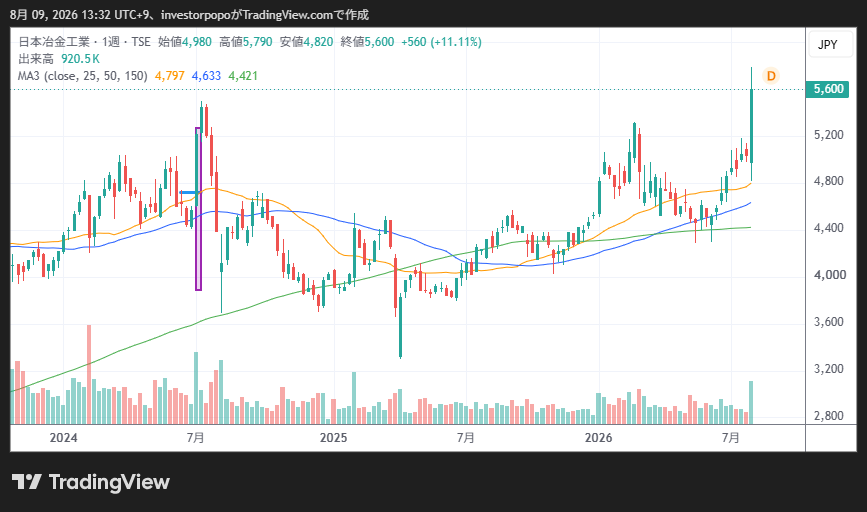Click the 高値 5,790 high value

click(x=246, y=42)
